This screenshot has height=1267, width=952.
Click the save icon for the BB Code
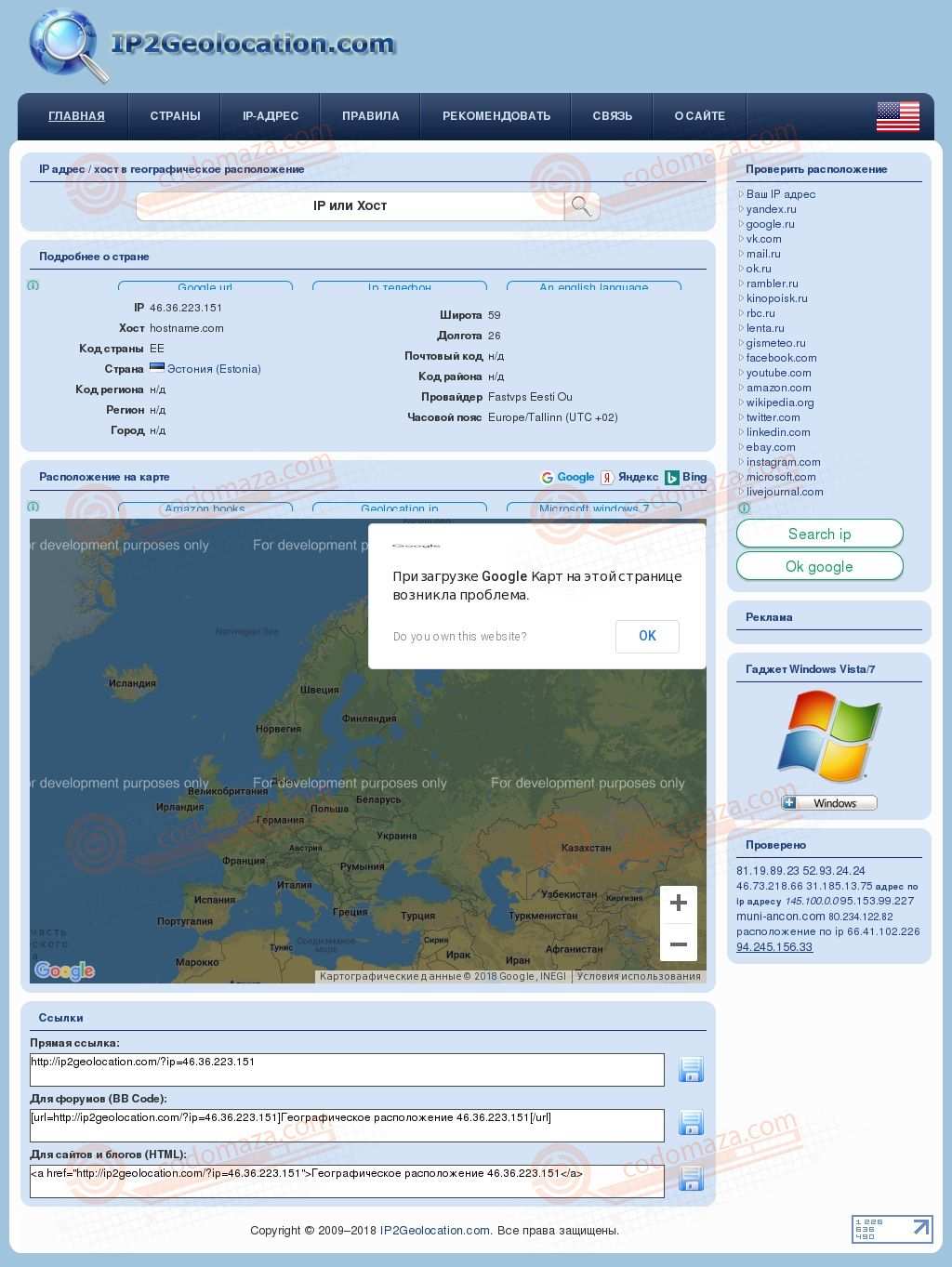click(x=691, y=1123)
